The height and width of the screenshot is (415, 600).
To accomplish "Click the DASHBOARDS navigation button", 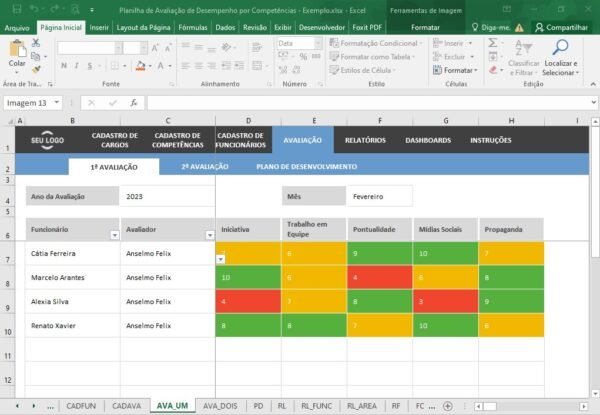I will point(428,140).
